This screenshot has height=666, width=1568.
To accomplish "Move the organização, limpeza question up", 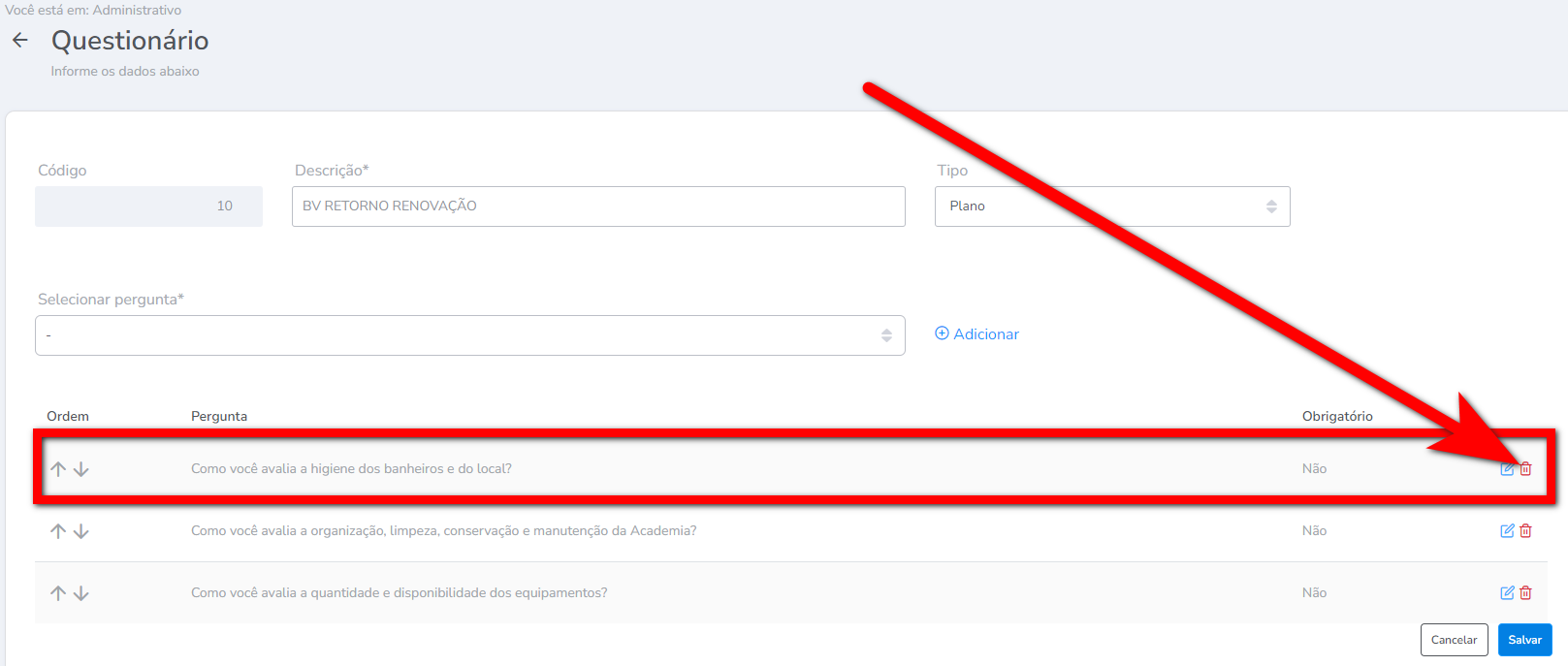I will click(x=58, y=531).
